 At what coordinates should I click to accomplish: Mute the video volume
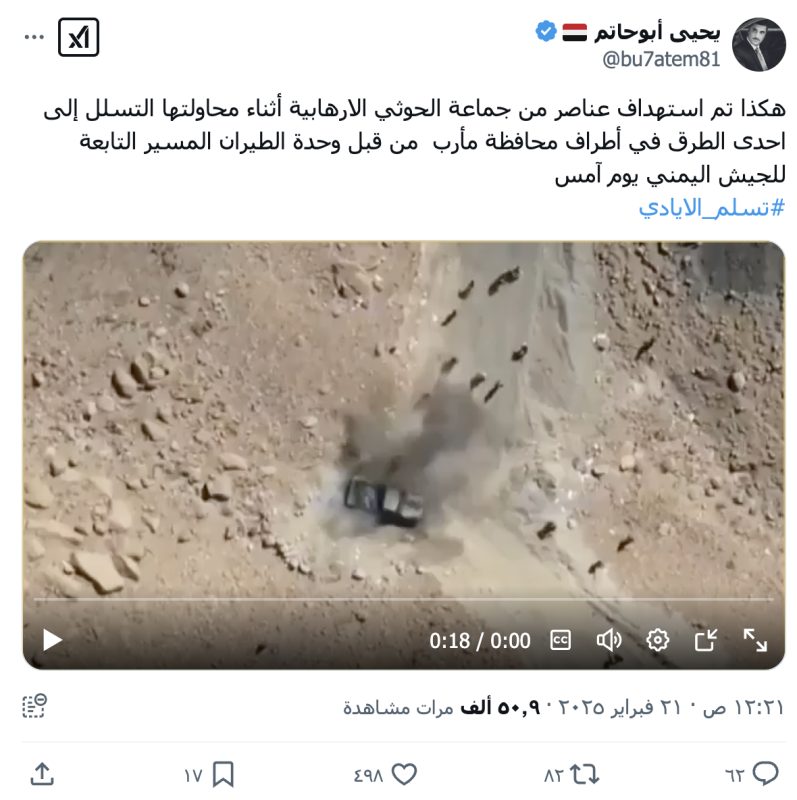(x=609, y=640)
